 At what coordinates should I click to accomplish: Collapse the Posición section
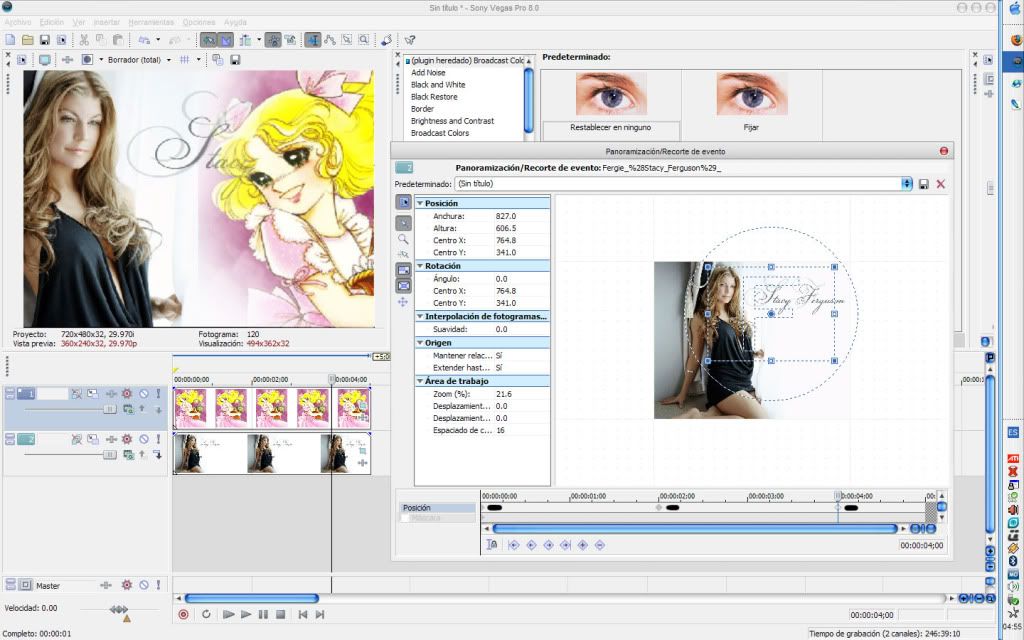(x=420, y=203)
